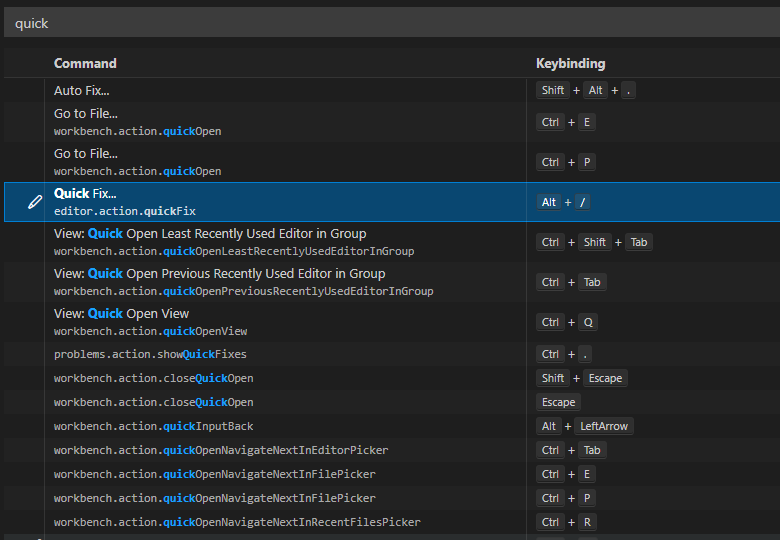Select quickOpenNavigateNextInFilePicker row bound to Ctrl+P
The image size is (780, 540).
tap(214, 498)
